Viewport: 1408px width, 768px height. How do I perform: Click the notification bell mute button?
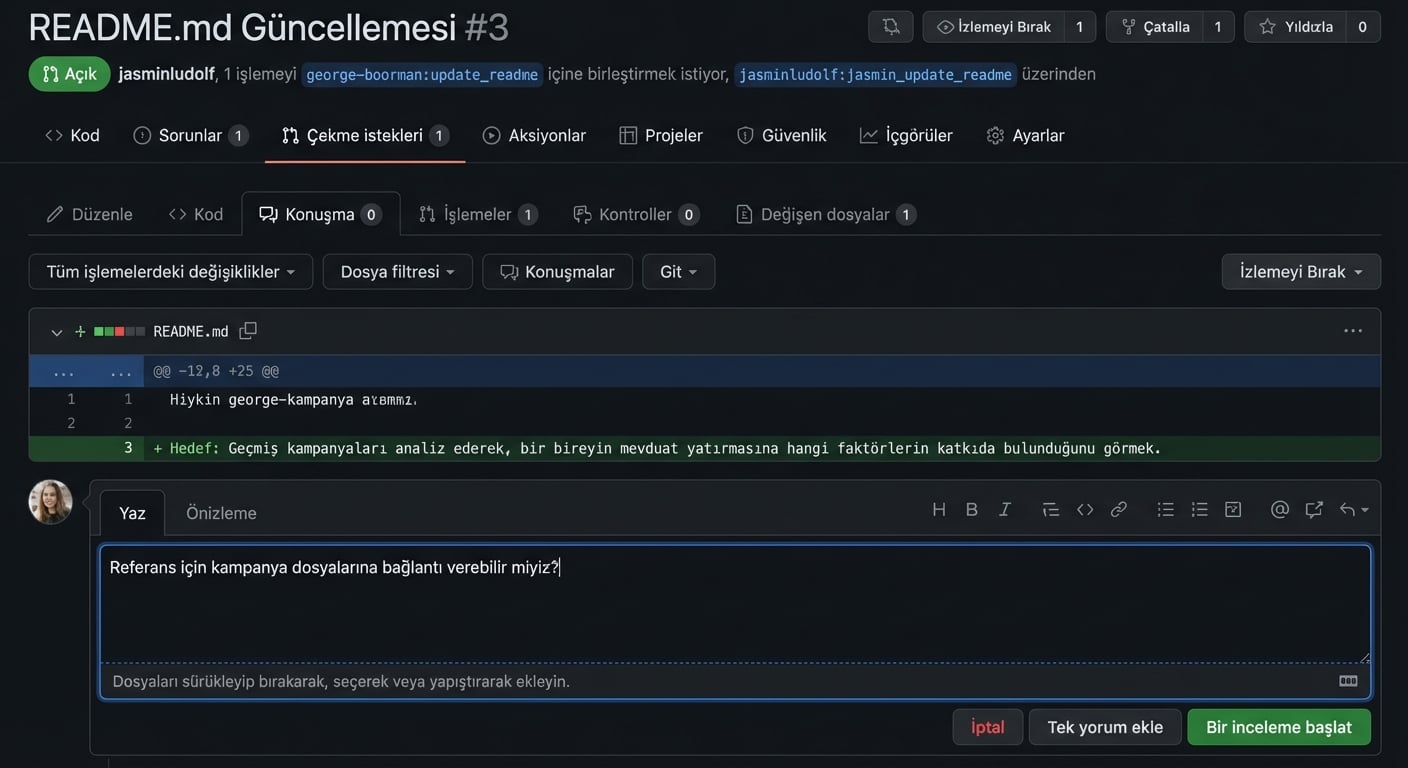(890, 27)
